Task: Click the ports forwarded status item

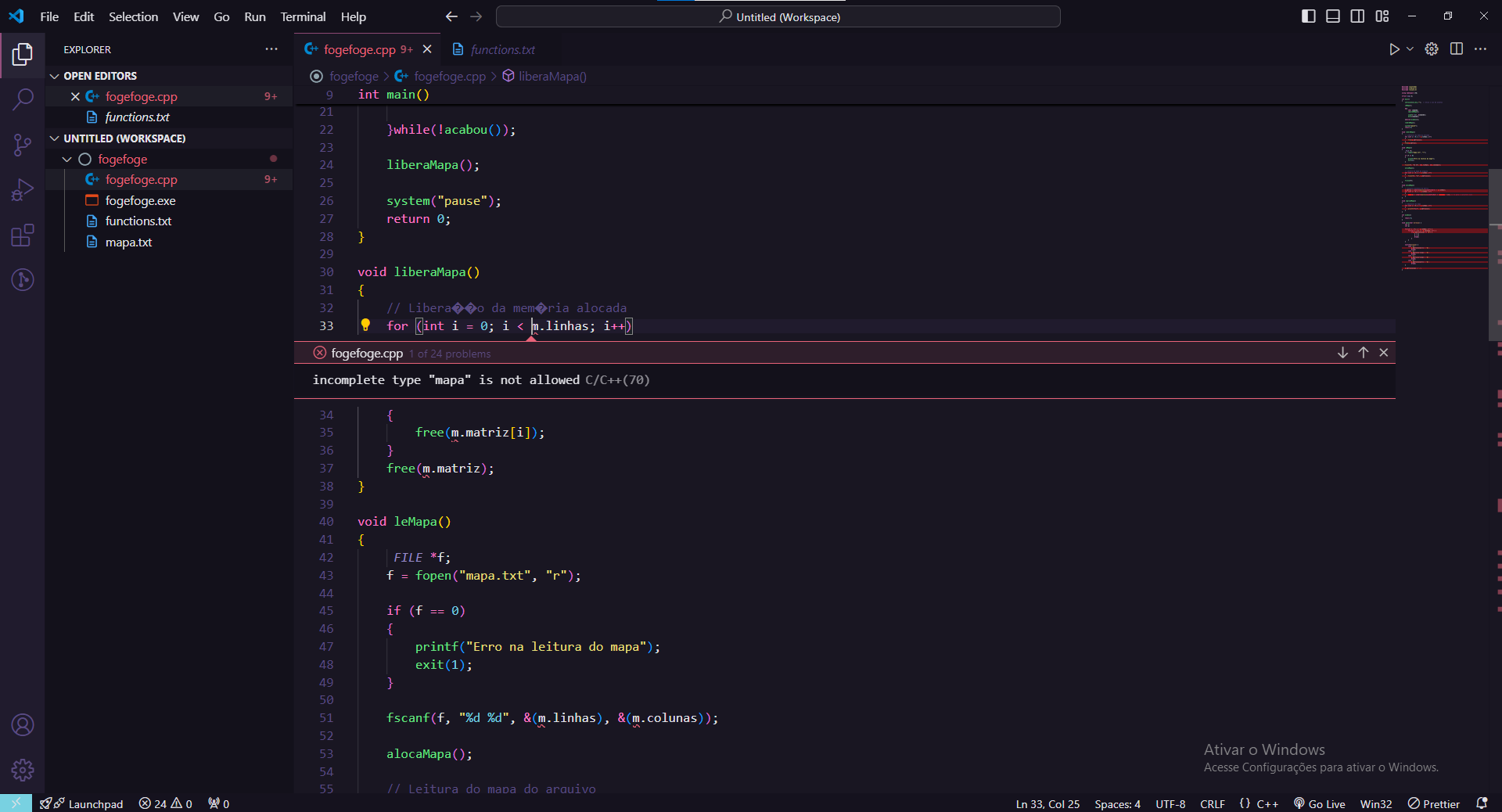Action: click(219, 803)
